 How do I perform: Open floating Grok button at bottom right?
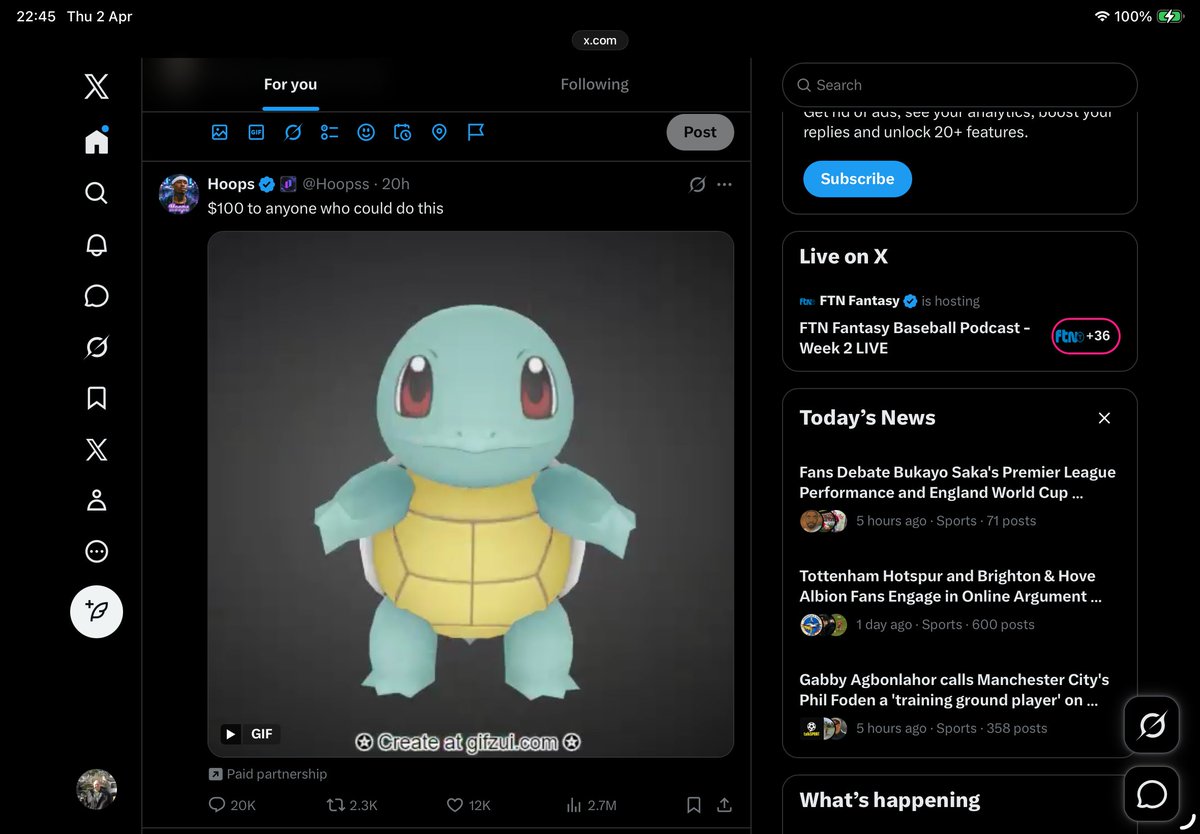point(1152,725)
